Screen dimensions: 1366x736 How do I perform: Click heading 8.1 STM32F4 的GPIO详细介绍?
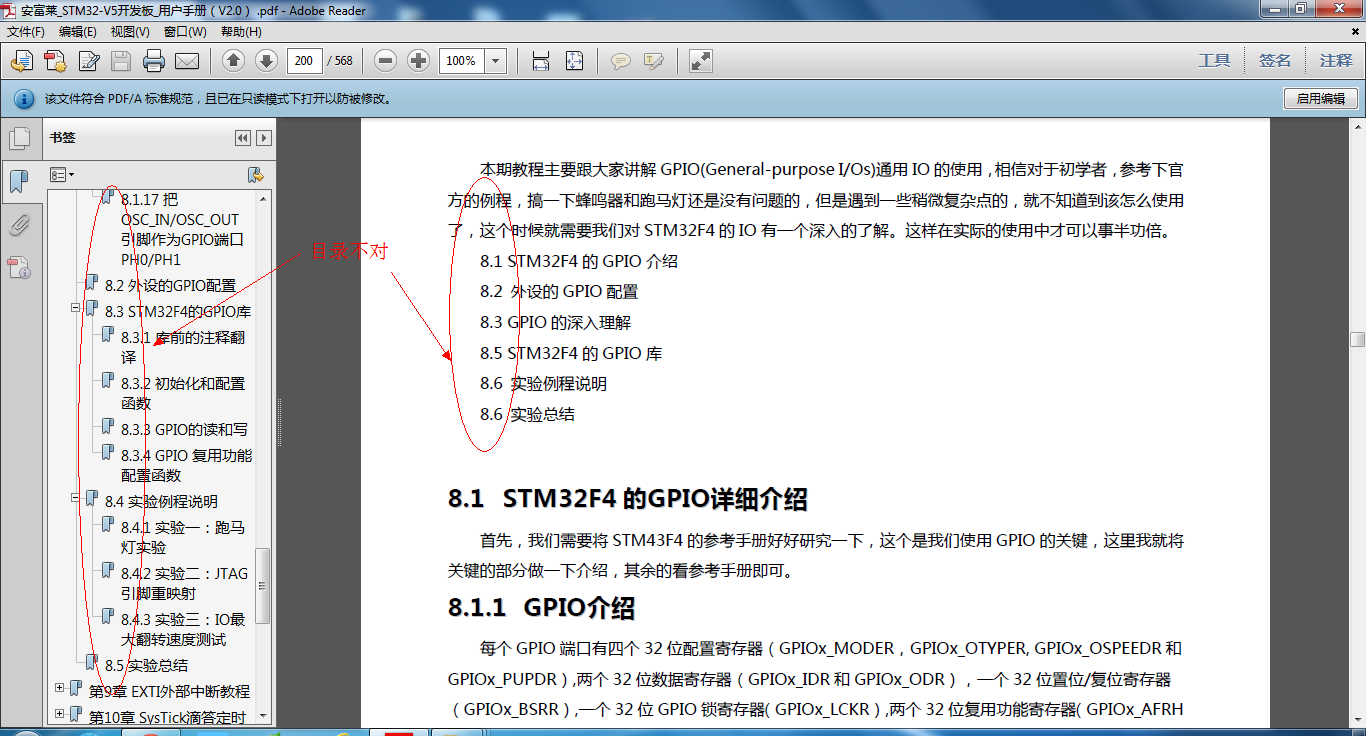(x=627, y=499)
